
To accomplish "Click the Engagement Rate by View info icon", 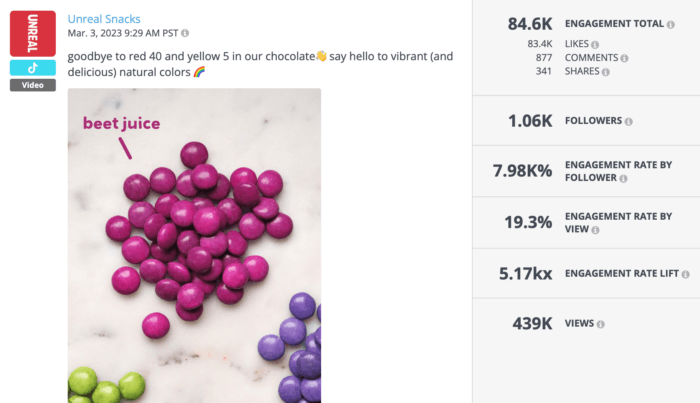I will 595,230.
